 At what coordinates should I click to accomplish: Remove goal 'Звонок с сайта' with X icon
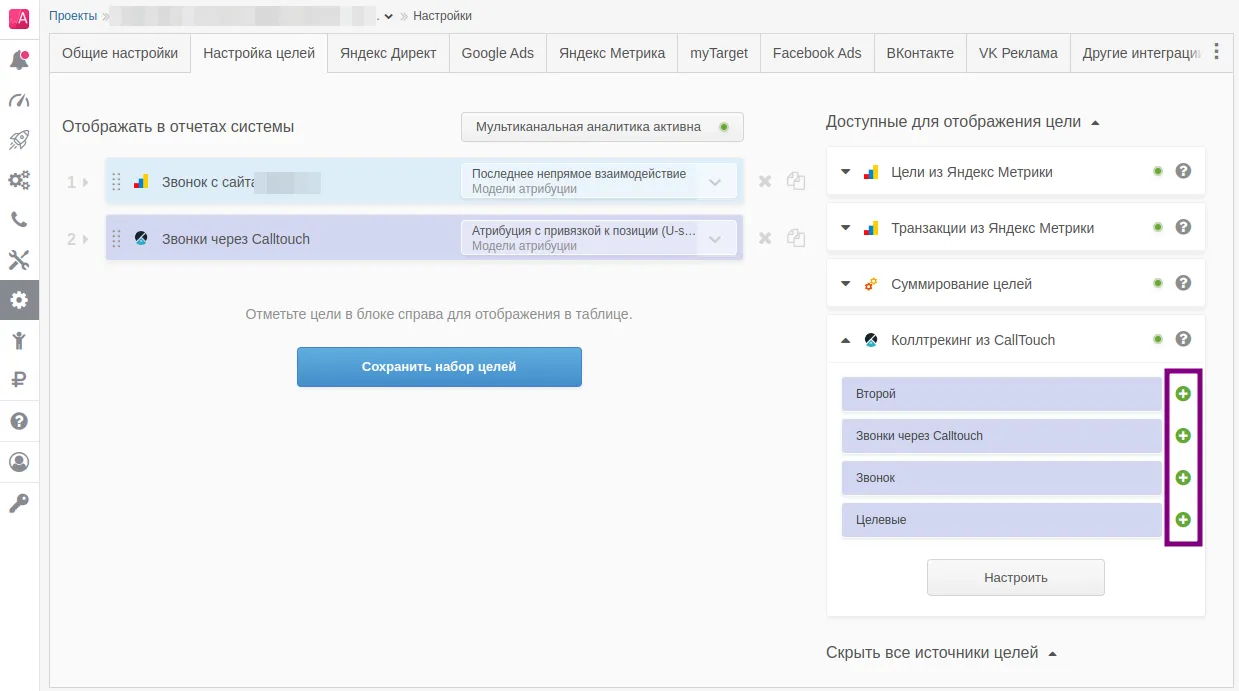coord(765,181)
